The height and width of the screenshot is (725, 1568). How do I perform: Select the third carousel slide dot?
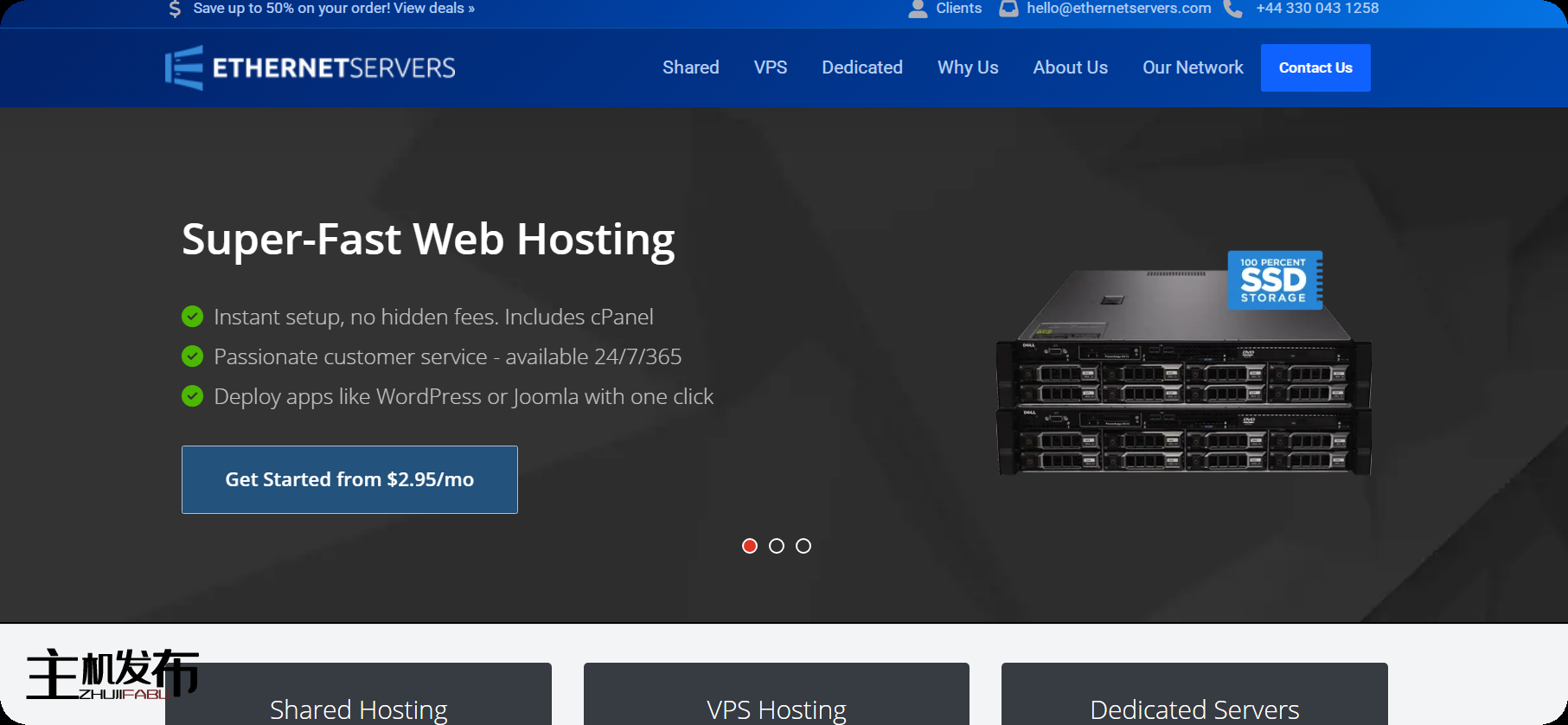(803, 546)
